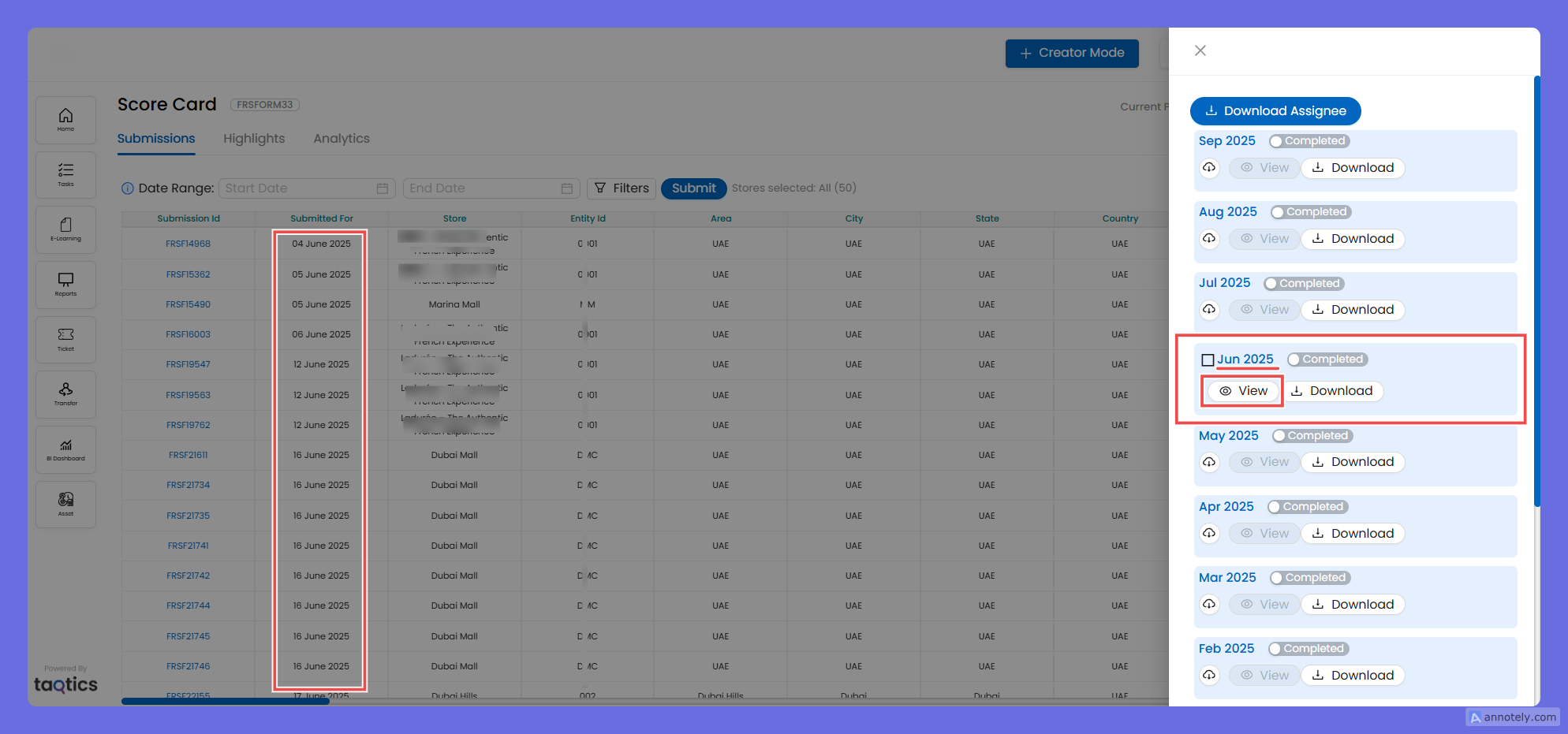Toggle the Completed switch for Feb 2025
This screenshot has width=1568, height=734.
click(1309, 649)
